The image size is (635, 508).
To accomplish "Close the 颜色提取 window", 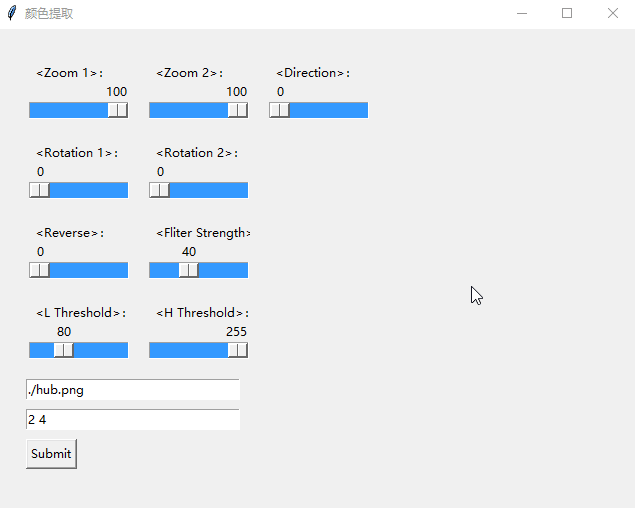I will coord(612,14).
